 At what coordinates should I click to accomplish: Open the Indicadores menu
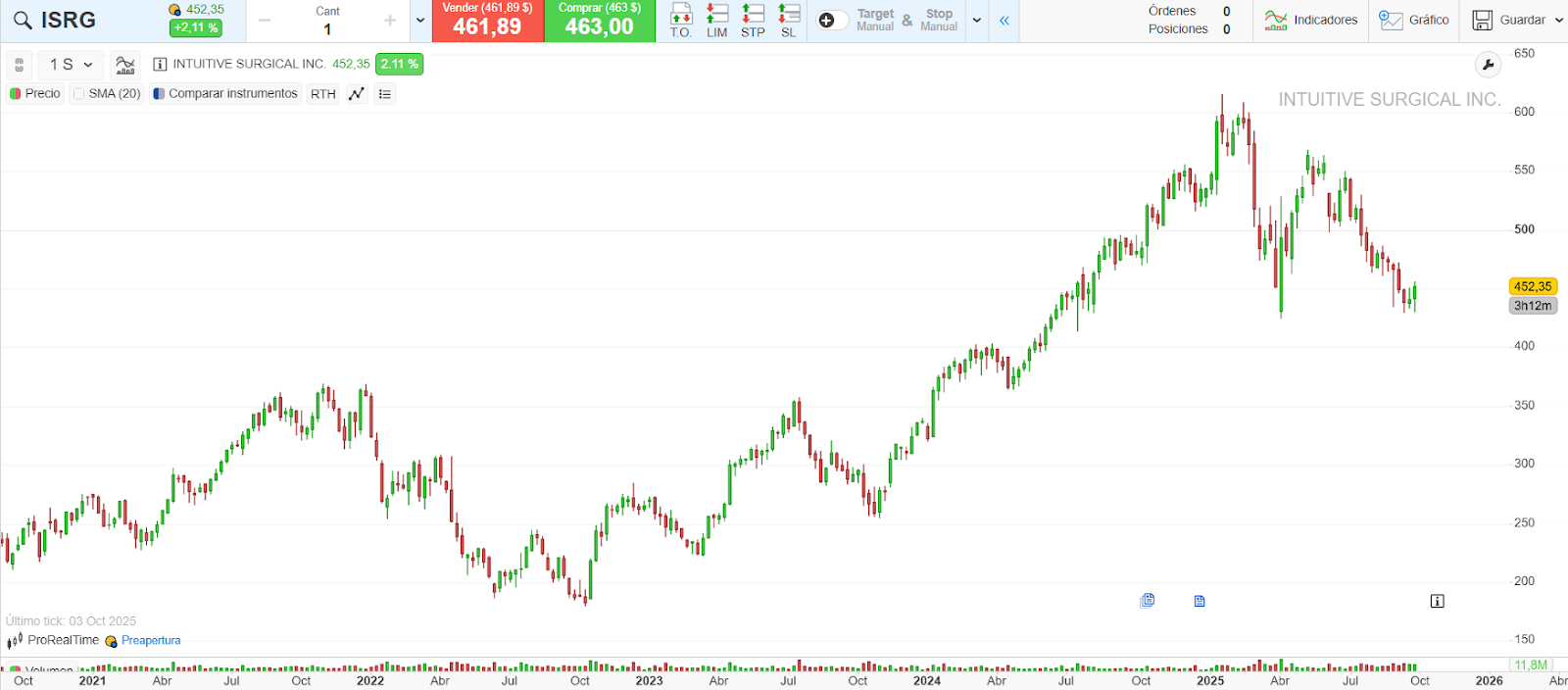(x=1311, y=21)
